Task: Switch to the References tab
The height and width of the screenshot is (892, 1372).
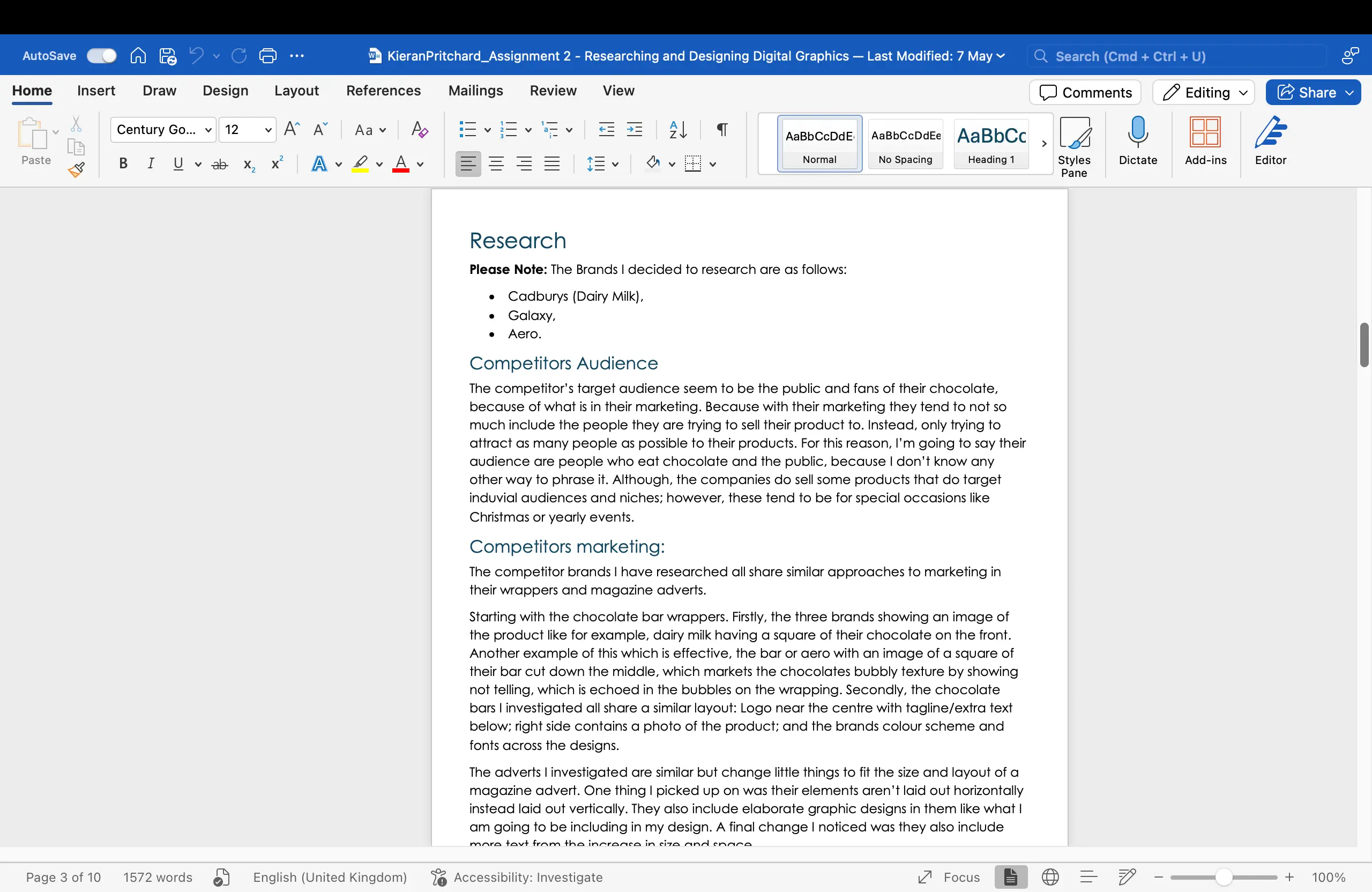Action: (x=383, y=91)
